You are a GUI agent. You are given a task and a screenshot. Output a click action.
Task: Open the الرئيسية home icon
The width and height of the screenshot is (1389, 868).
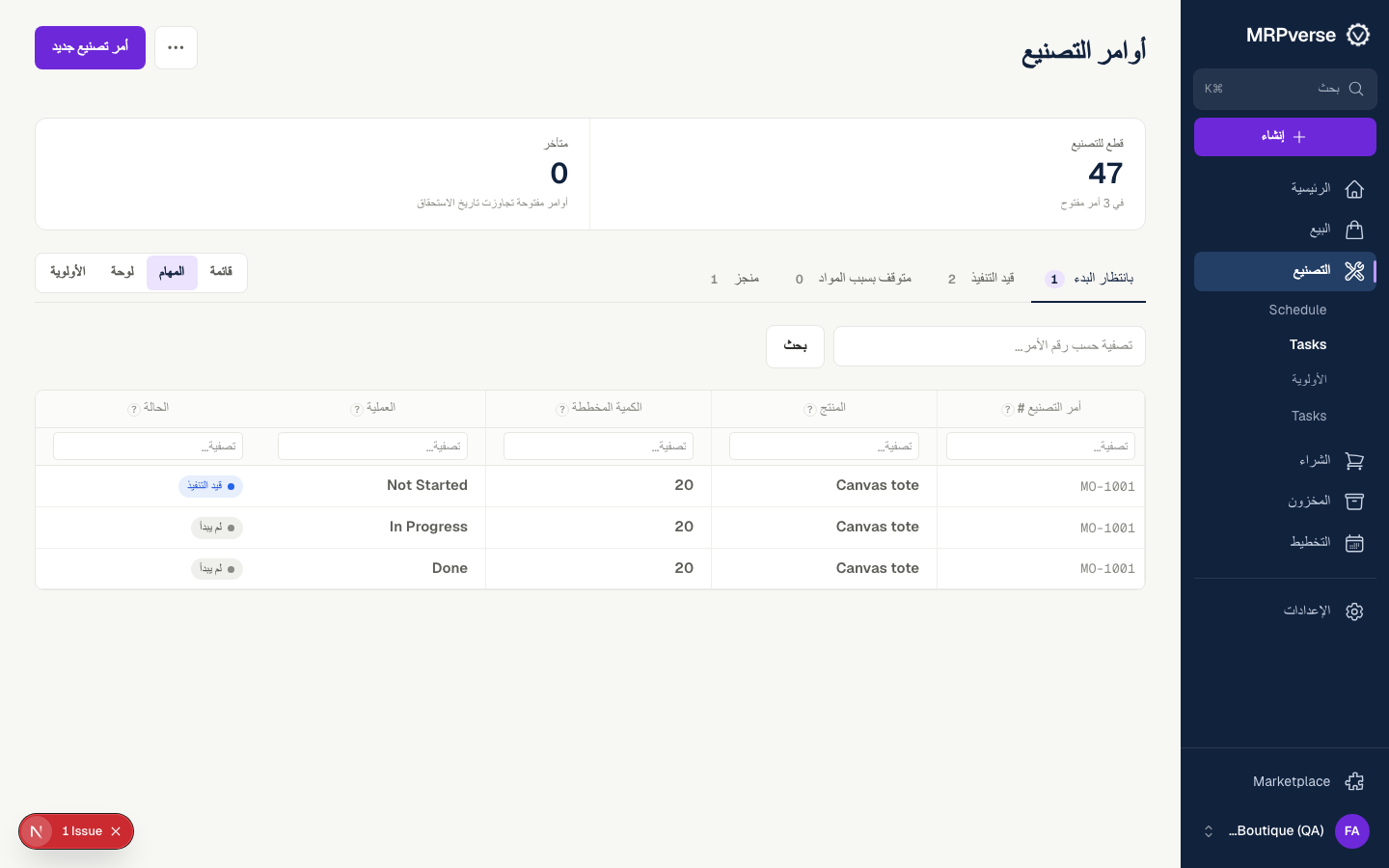click(1354, 189)
